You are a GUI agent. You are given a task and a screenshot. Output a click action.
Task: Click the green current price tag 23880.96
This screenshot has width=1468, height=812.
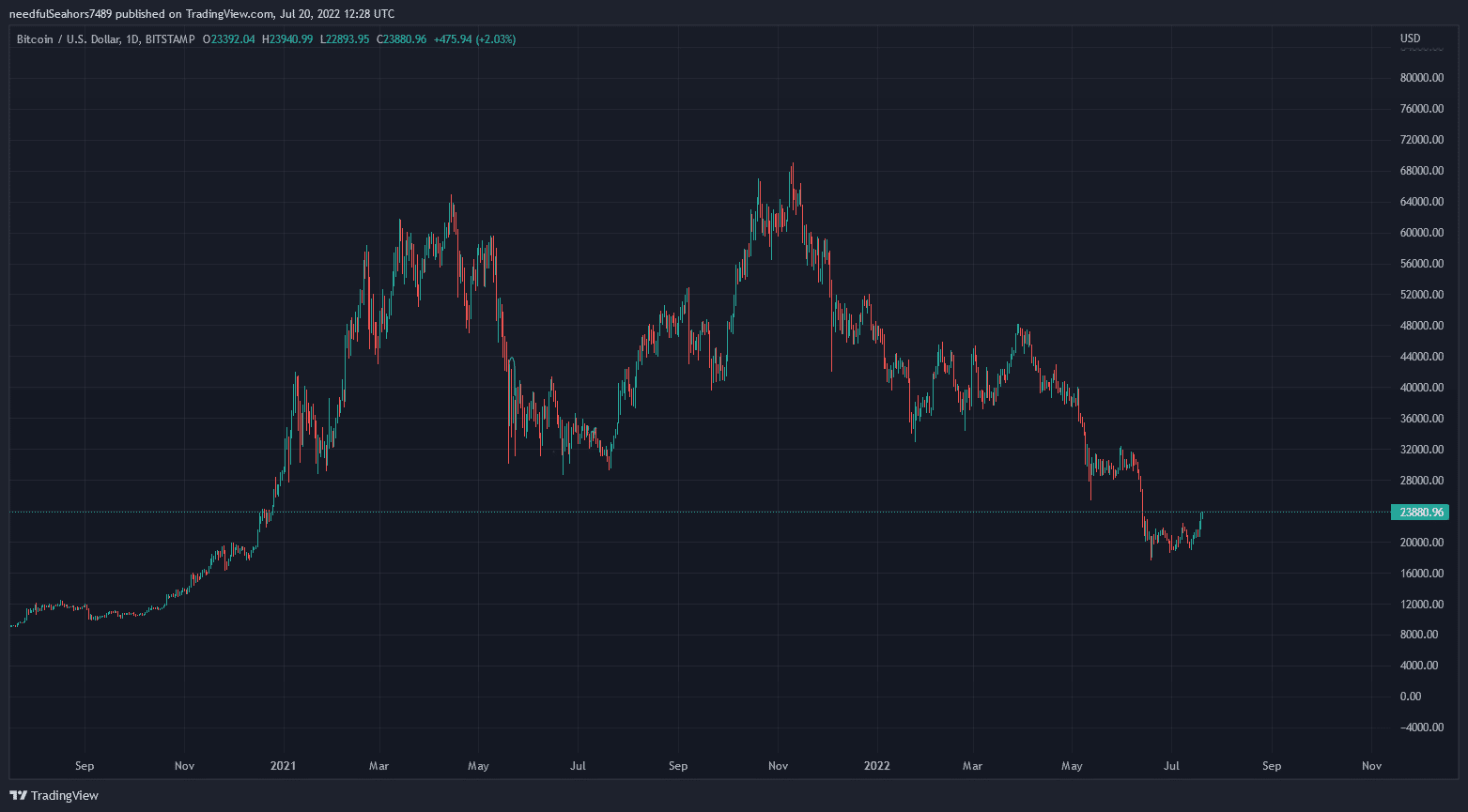(x=1420, y=513)
